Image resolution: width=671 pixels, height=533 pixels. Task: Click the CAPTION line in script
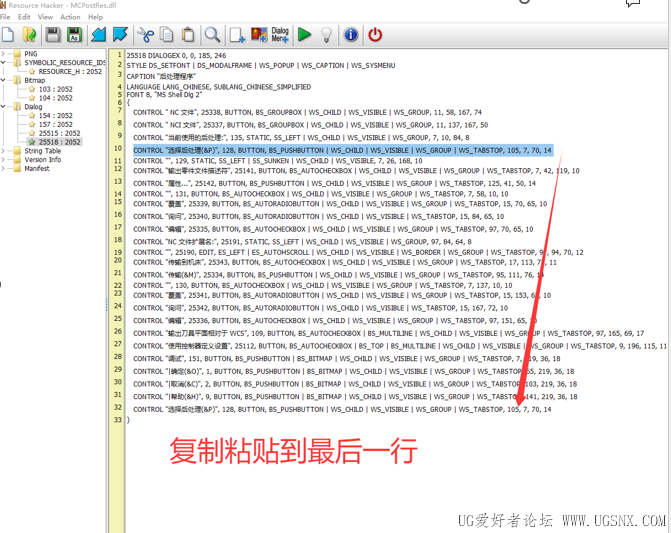pos(161,77)
